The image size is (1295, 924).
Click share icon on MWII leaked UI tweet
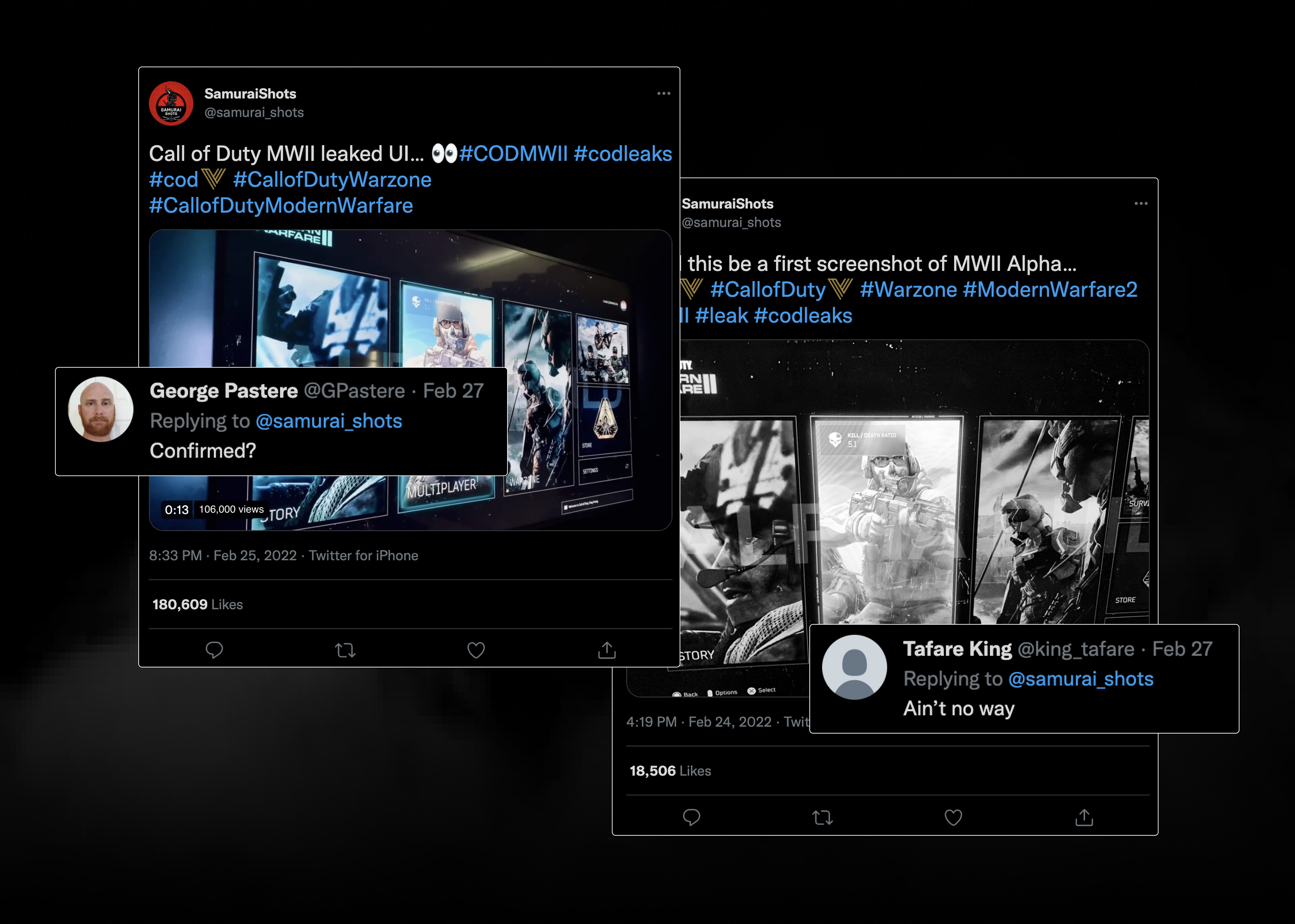(x=607, y=650)
